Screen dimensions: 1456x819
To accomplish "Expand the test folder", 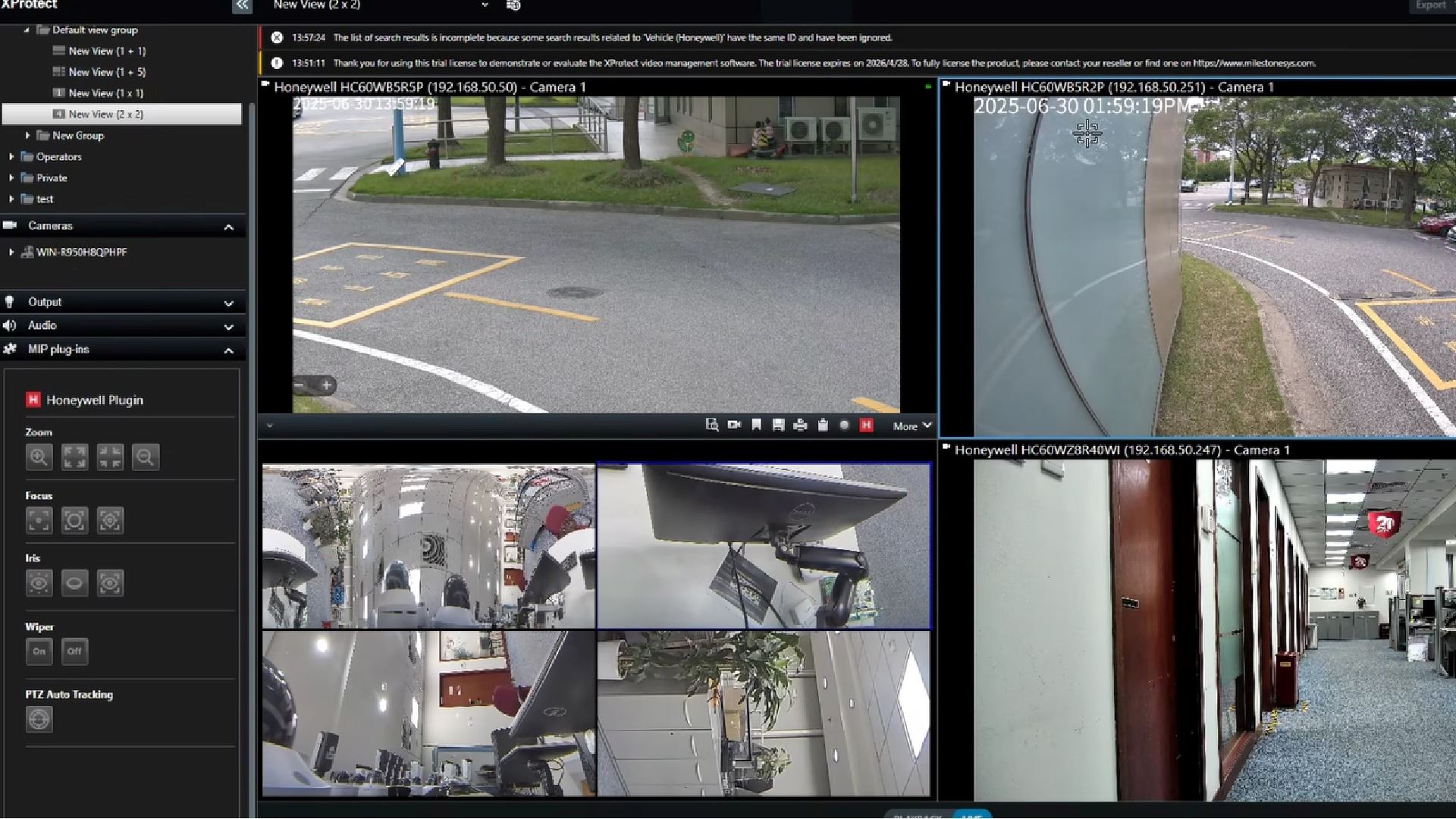I will click(11, 199).
